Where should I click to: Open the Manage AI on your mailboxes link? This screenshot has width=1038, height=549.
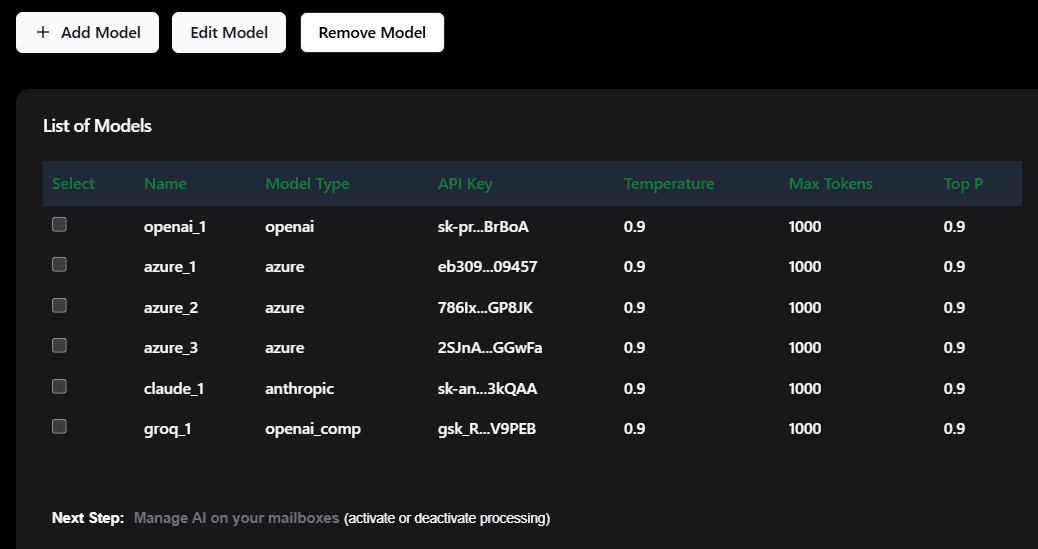coord(236,518)
